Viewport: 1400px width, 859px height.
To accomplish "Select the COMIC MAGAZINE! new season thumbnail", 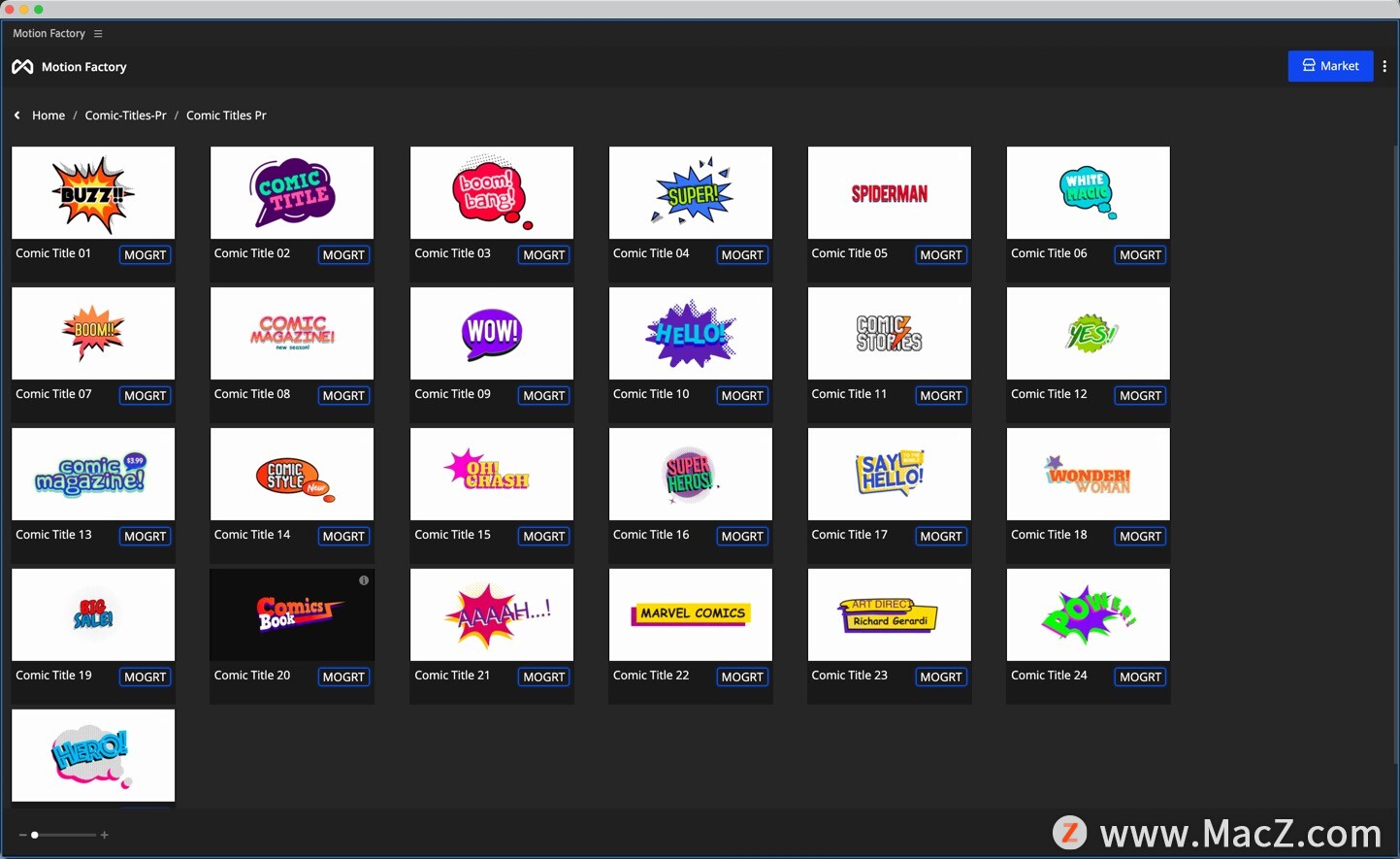I will 292,333.
